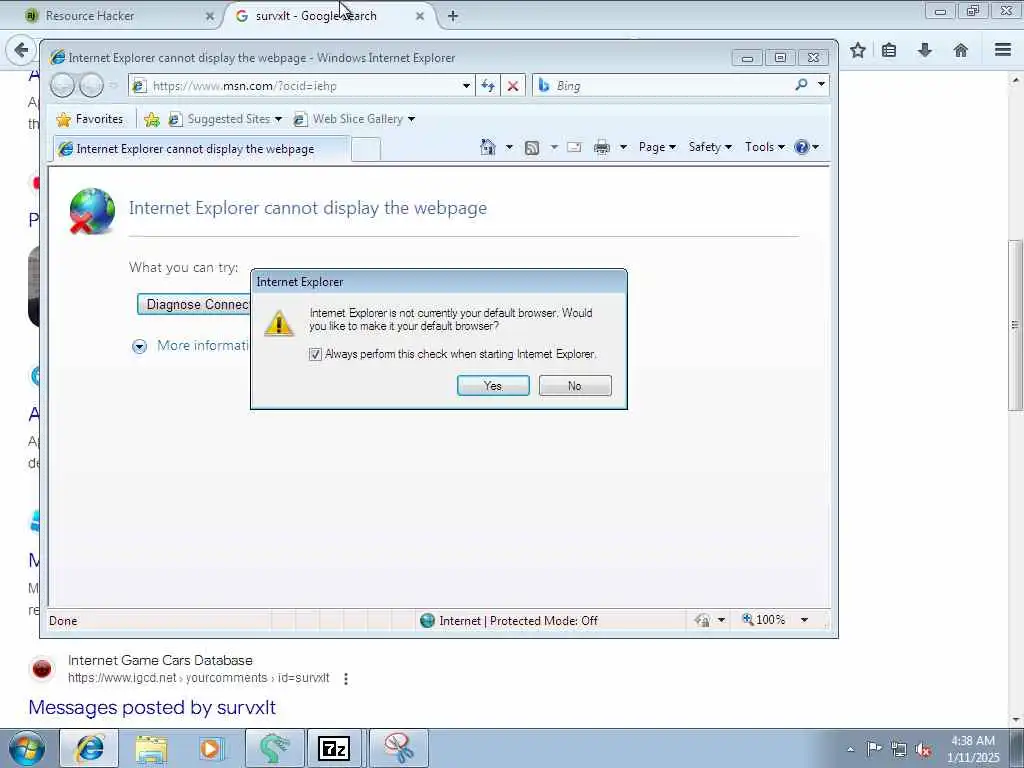Click the zoom level 100% button
Image resolution: width=1024 pixels, height=768 pixels.
pos(763,619)
